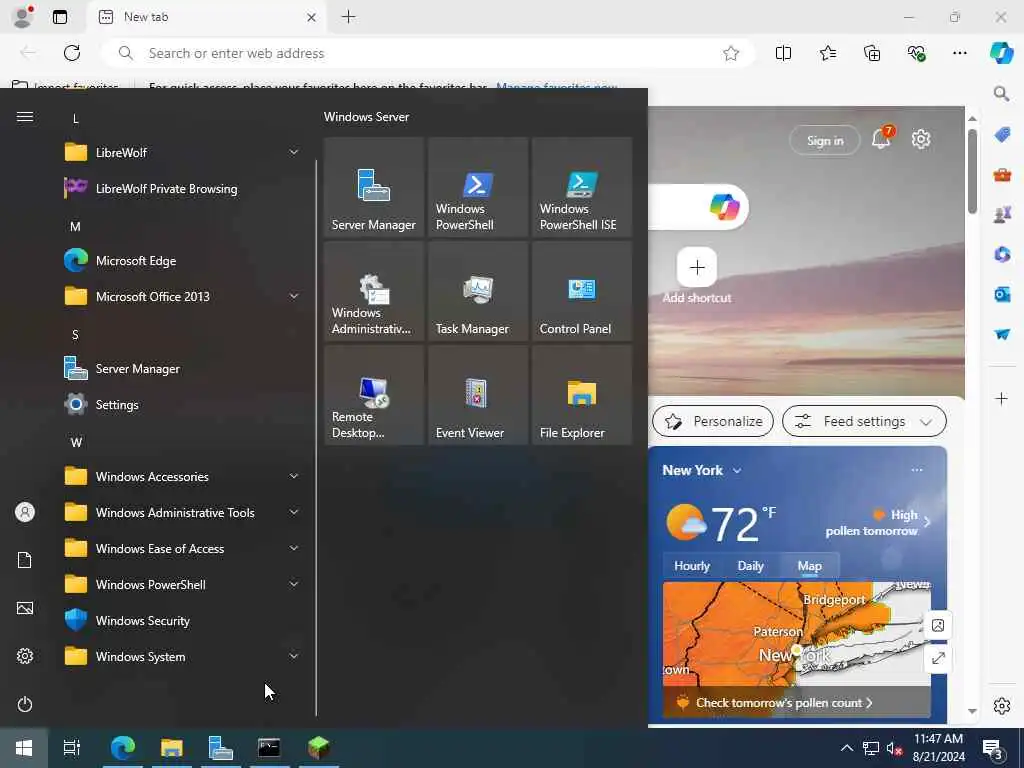Viewport: 1024px width, 768px height.
Task: Add page to favorites star icon
Action: pos(731,53)
